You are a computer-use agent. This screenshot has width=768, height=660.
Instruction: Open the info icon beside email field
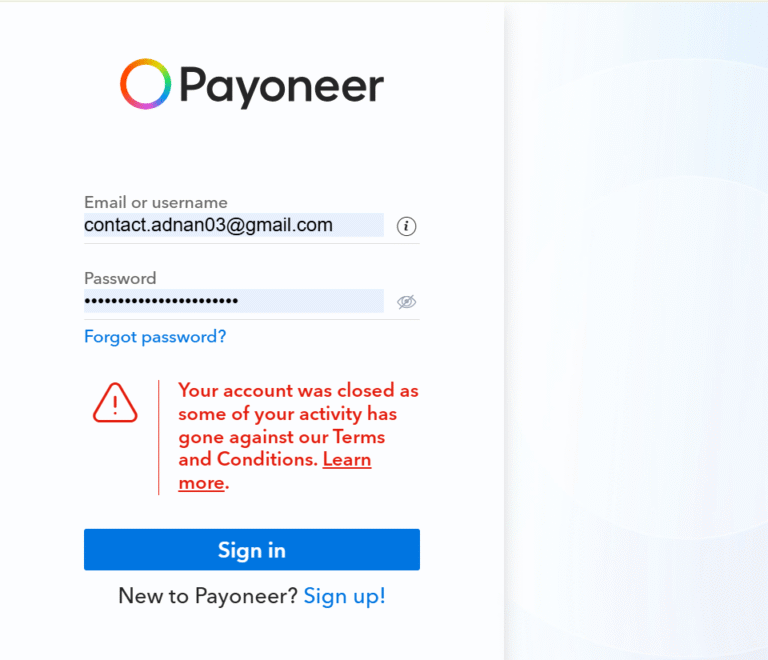(406, 226)
